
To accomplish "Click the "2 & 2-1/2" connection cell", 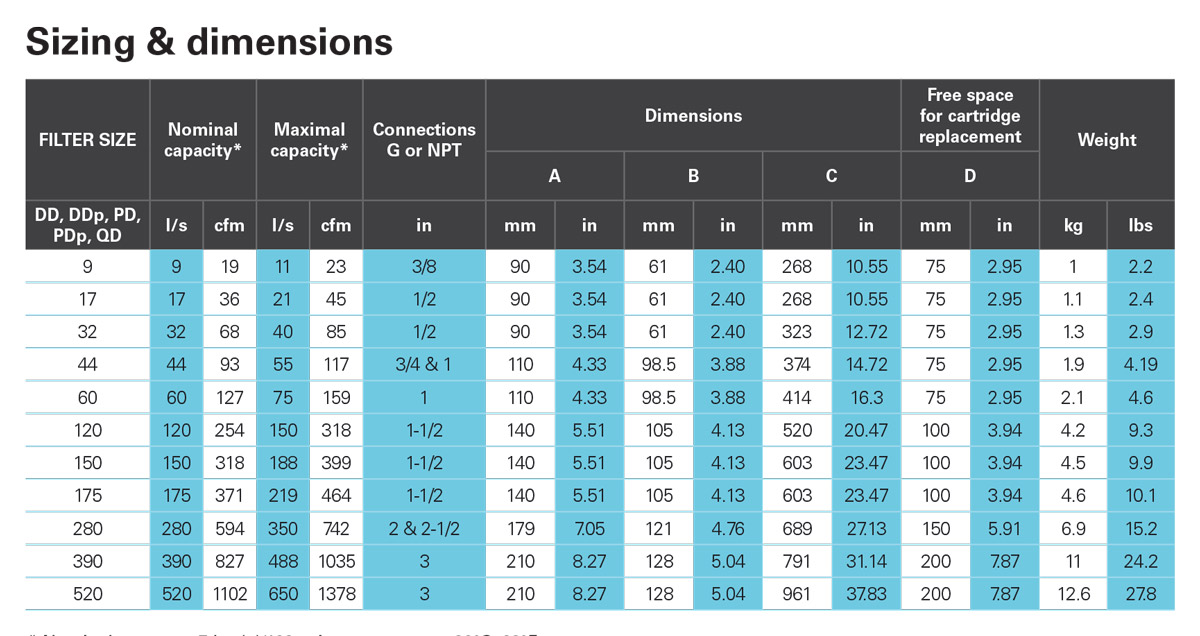I will (x=424, y=529).
